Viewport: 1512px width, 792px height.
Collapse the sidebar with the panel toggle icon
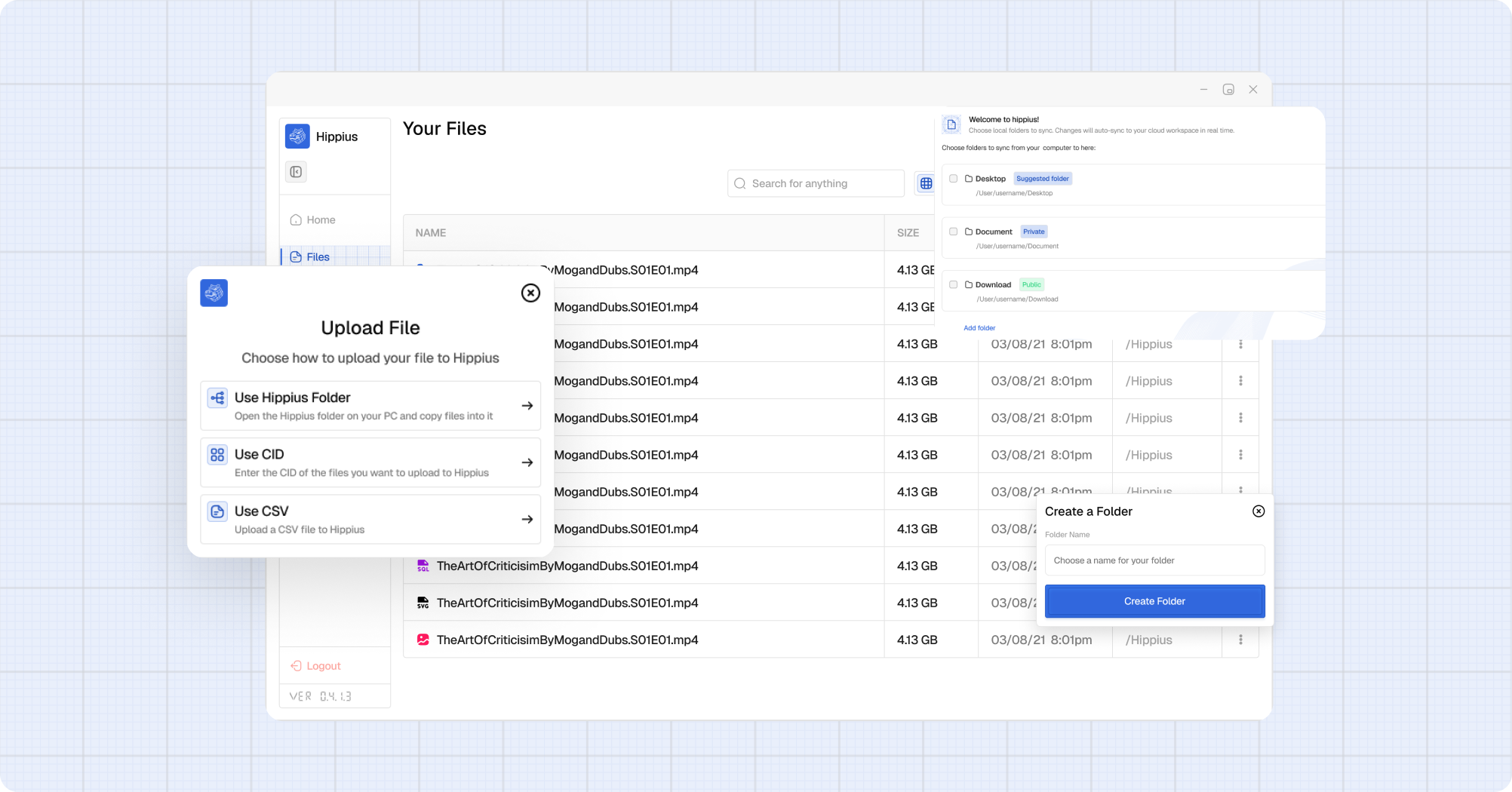[296, 172]
